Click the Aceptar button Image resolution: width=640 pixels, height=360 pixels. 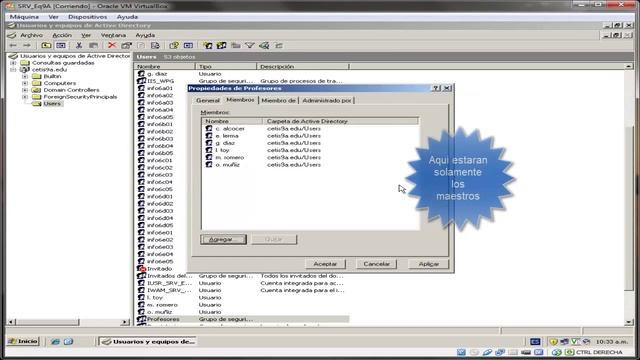coord(325,264)
